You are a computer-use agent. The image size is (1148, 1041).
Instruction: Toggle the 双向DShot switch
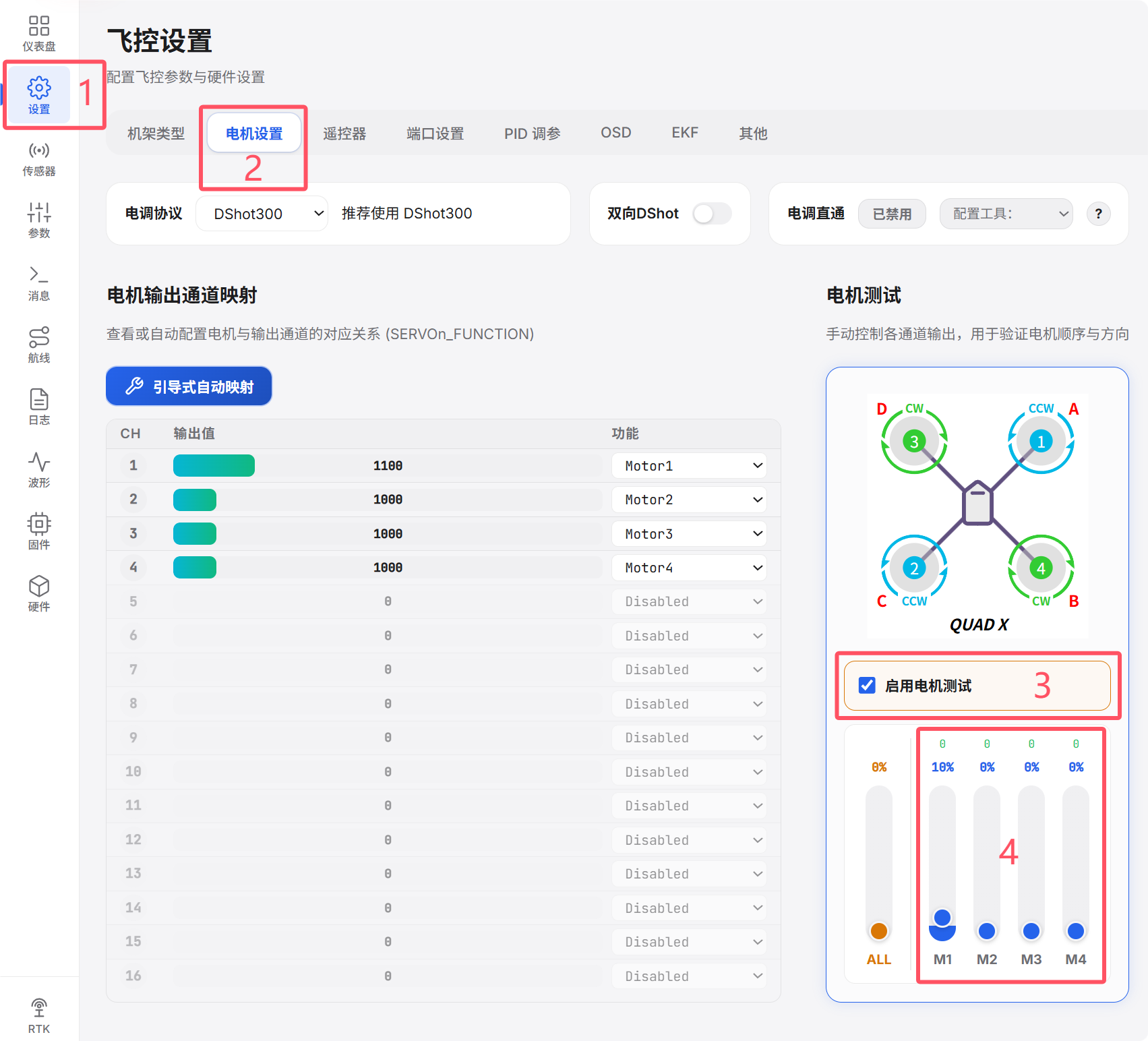[713, 214]
